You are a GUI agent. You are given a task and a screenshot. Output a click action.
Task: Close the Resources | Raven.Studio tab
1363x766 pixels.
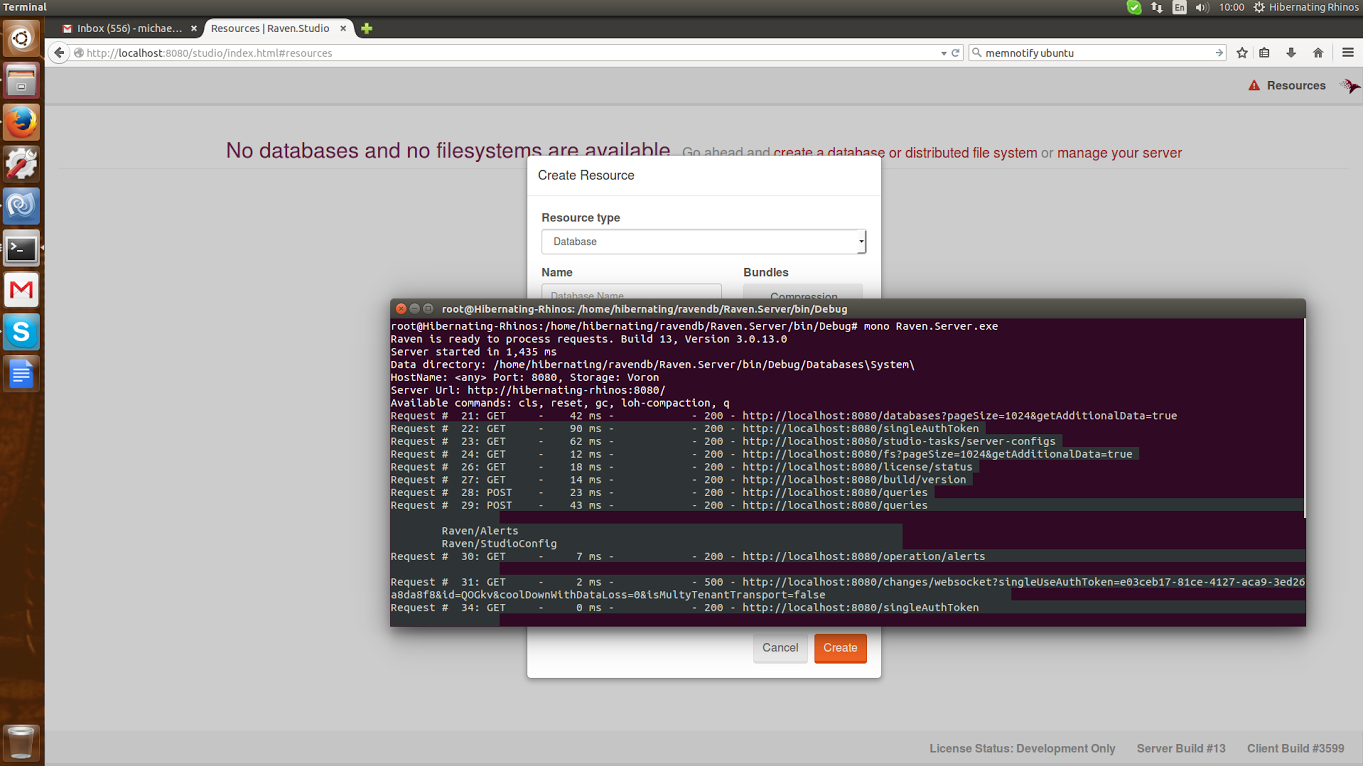click(343, 29)
